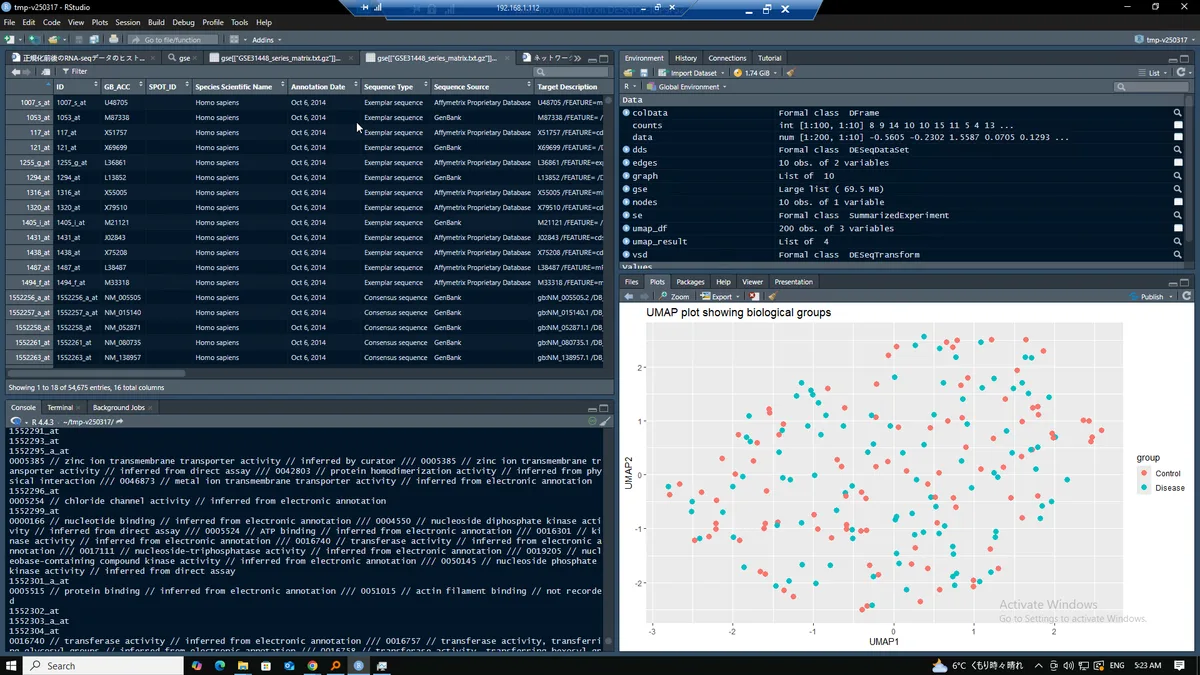Open the umap_df table via its grid icon
1200x675 pixels.
point(1178,228)
